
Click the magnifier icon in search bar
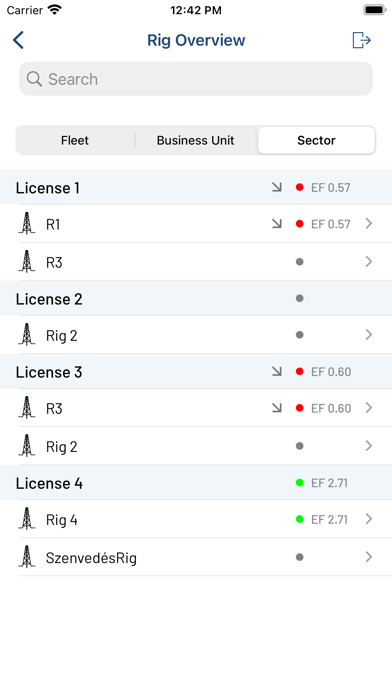[x=34, y=79]
